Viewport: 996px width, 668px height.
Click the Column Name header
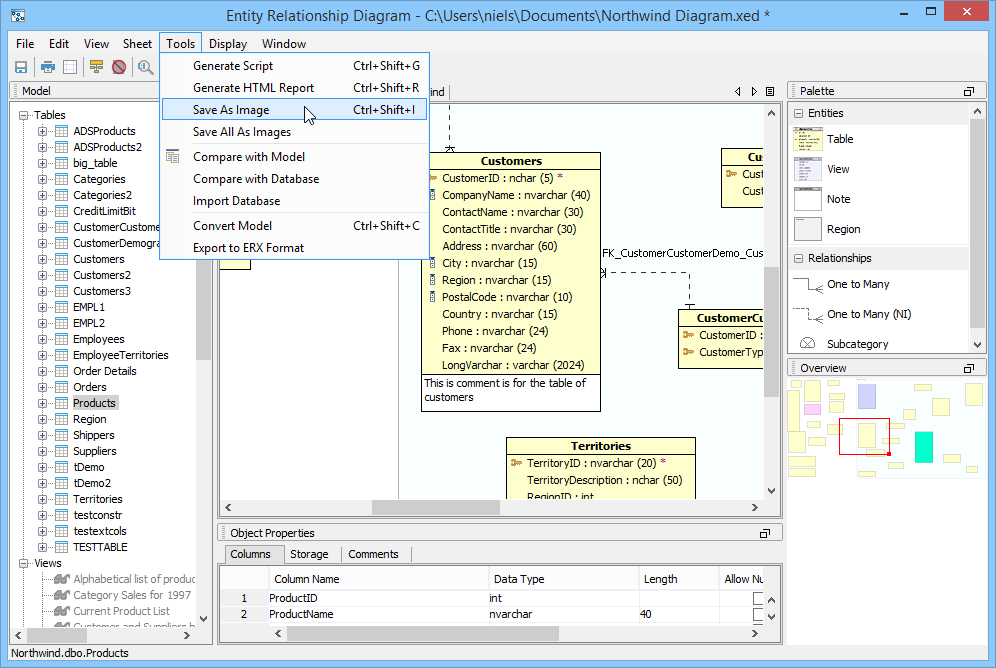[x=378, y=579]
